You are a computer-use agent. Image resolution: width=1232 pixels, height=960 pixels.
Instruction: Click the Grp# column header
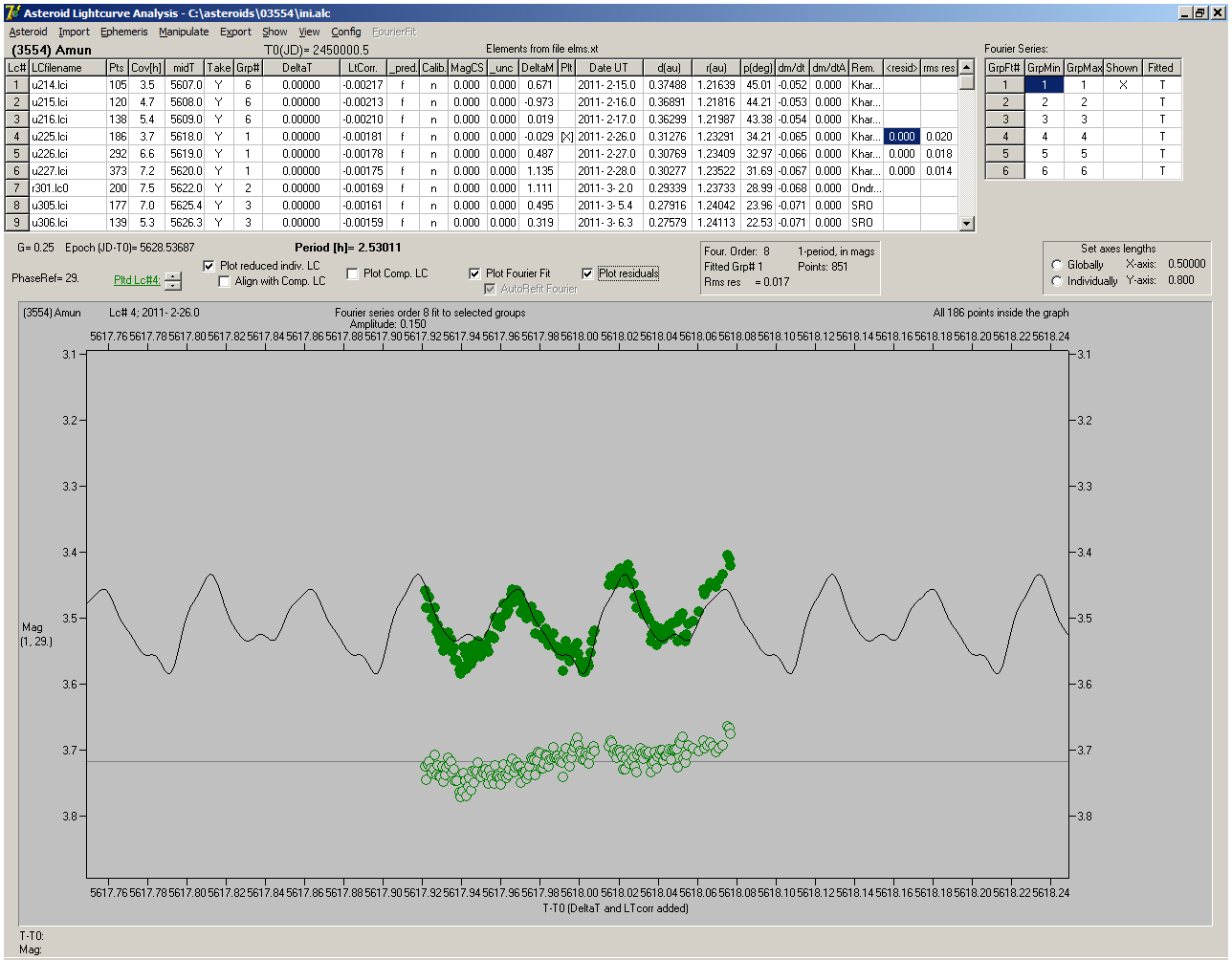point(248,68)
